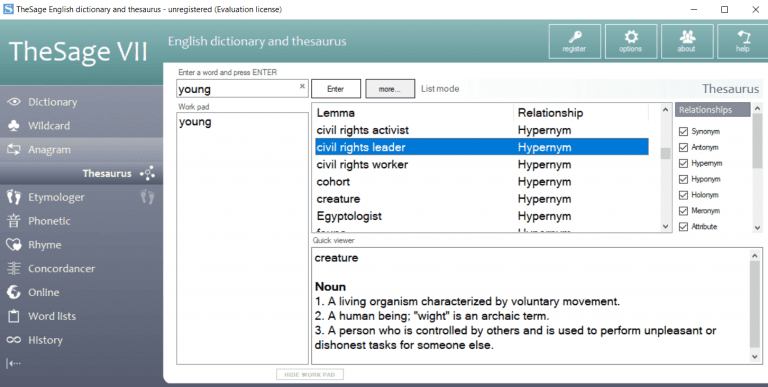Image resolution: width=768 pixels, height=387 pixels.
Task: Open help lamp button
Action: pos(743,42)
